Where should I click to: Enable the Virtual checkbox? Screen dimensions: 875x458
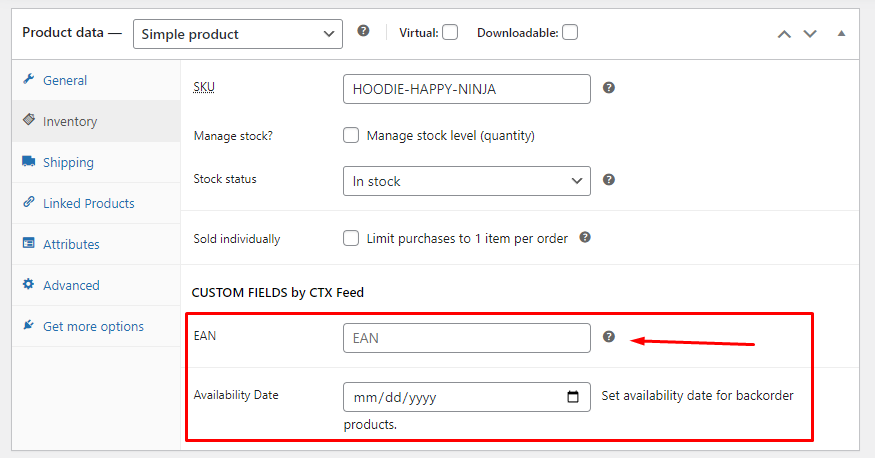click(x=450, y=32)
